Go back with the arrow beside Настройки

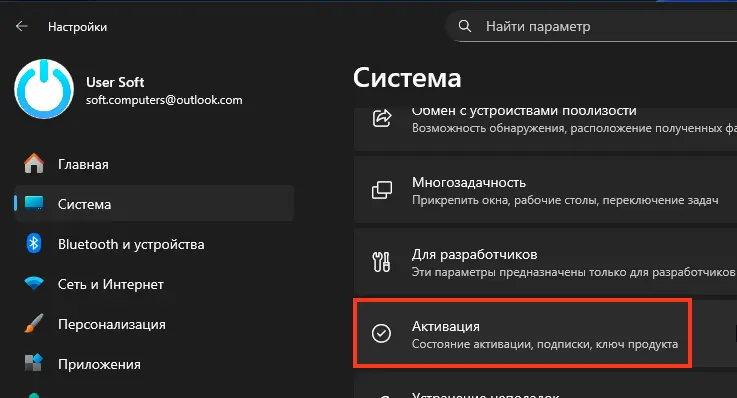[22, 26]
